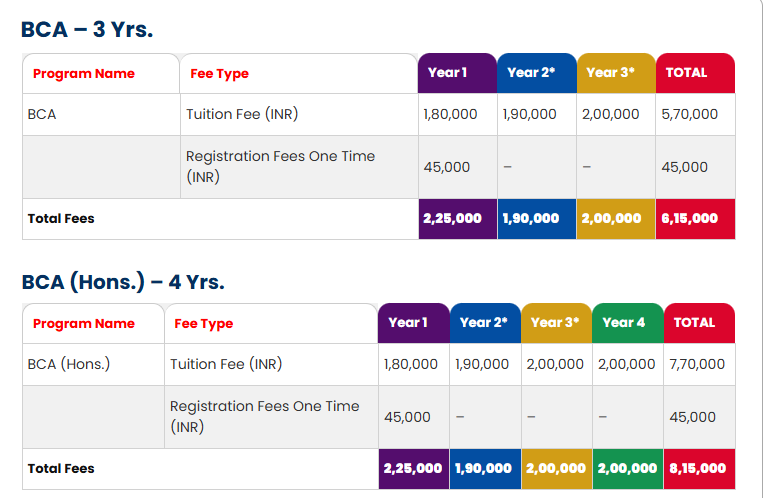The image size is (764, 498).
Task: Click the green Year 4 header in Hons. table
Action: coord(628,323)
